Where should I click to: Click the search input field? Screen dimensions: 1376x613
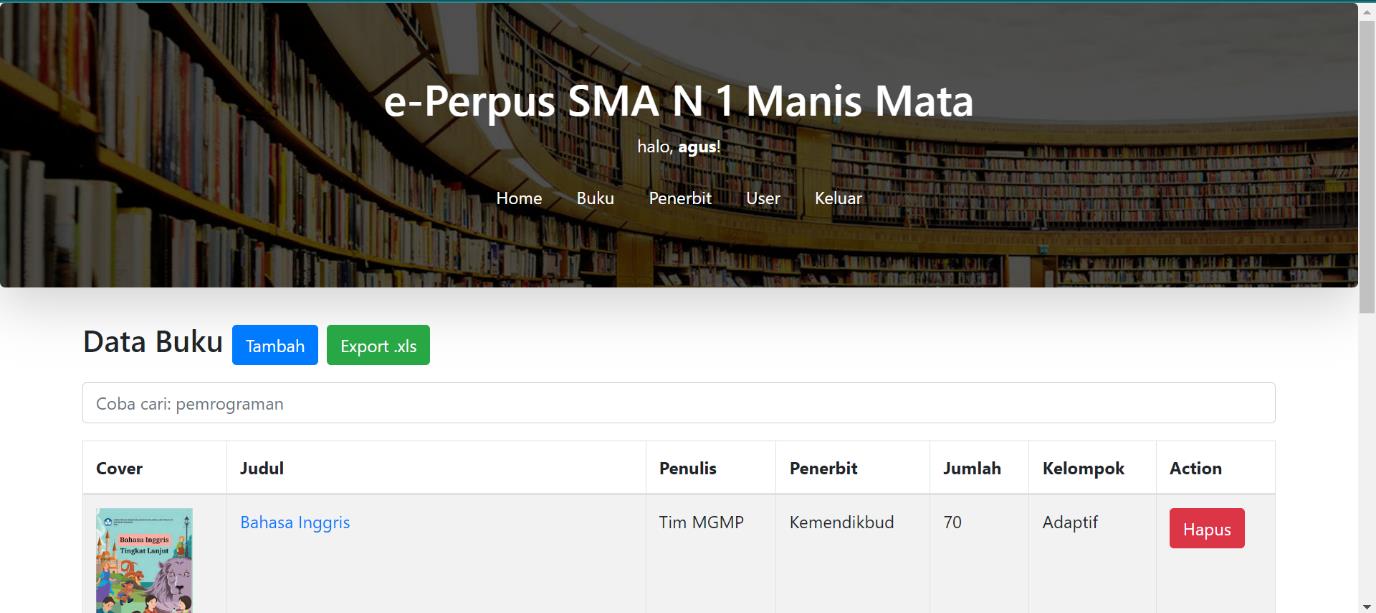pos(679,402)
